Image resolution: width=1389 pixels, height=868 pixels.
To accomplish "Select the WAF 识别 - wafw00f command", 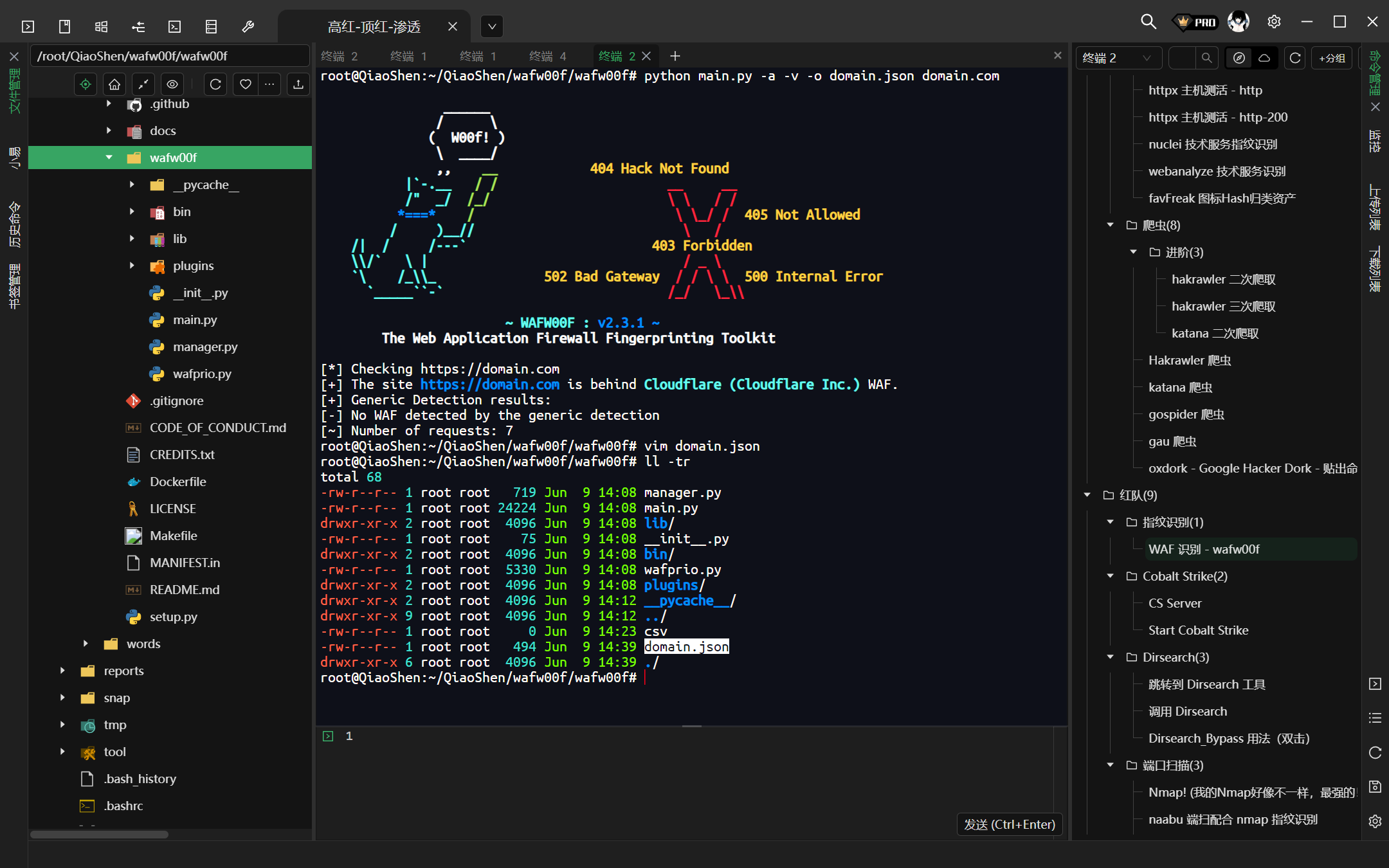I will pos(1204,549).
